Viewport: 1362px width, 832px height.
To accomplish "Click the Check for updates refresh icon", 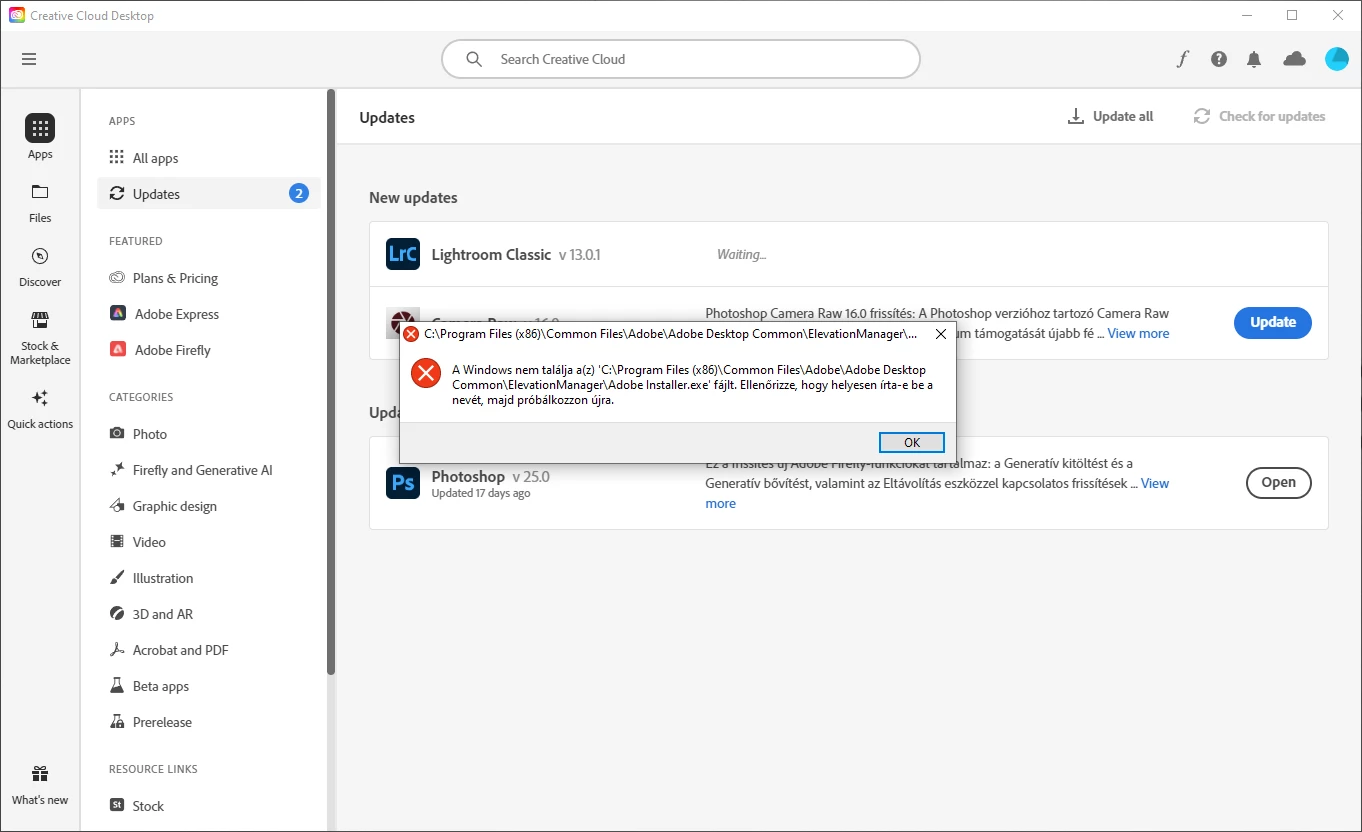I will pos(1202,116).
